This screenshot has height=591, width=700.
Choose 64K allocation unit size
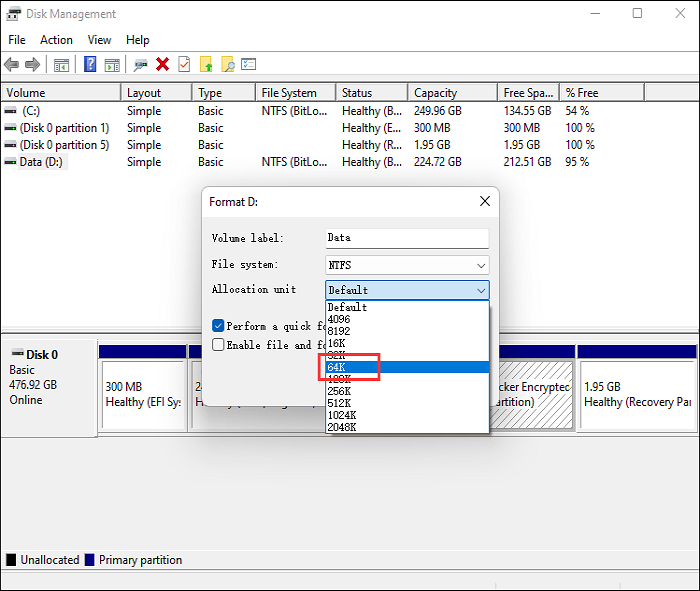pos(407,367)
